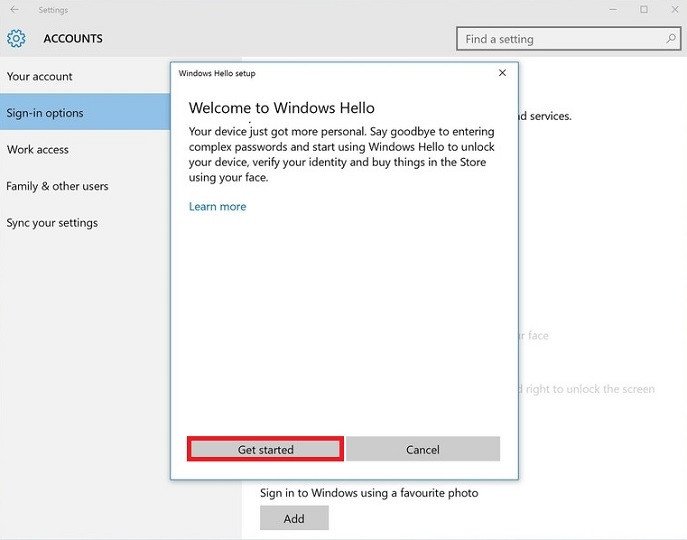The image size is (687, 540).
Task: Click the 'Welcome to Windows Hello' heading
Action: click(x=281, y=108)
